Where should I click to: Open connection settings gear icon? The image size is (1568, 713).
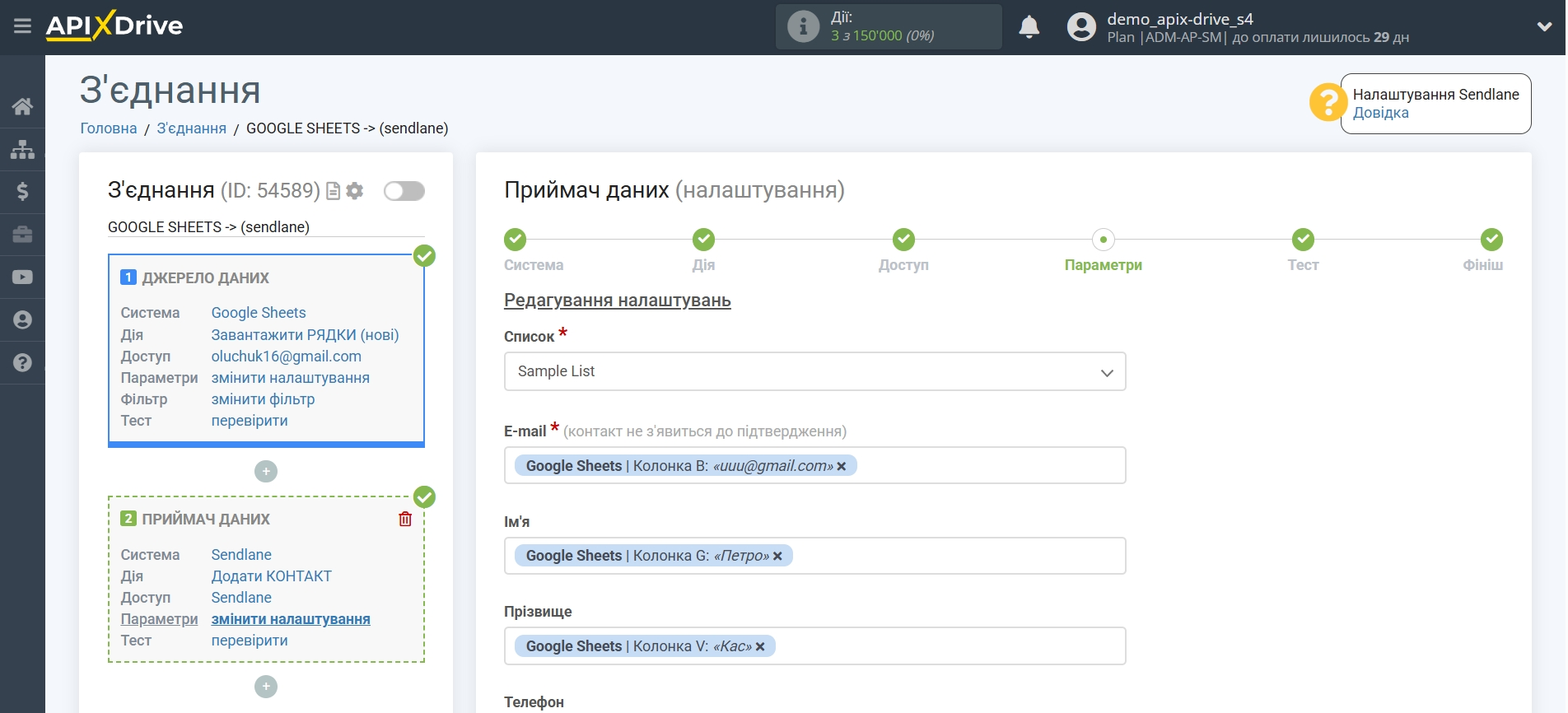355,191
